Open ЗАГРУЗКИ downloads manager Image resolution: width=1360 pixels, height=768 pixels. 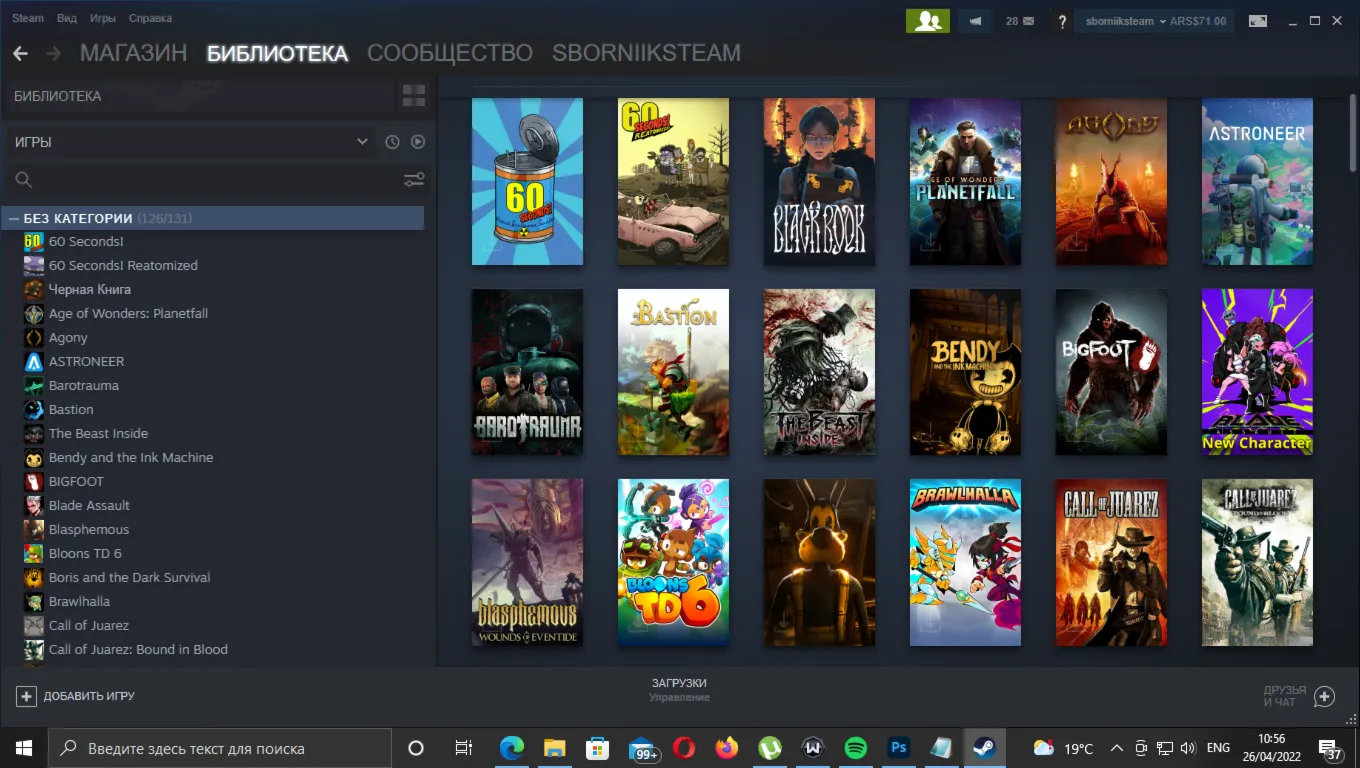pos(679,683)
